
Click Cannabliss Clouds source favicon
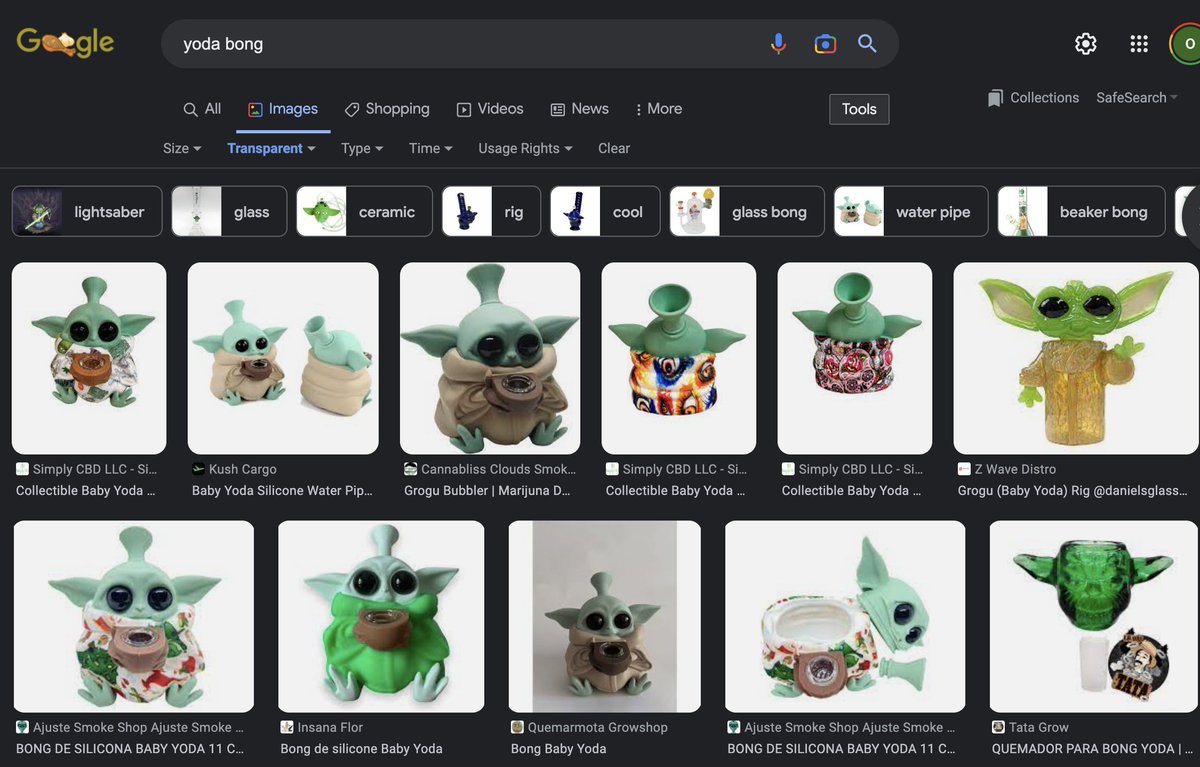pos(410,469)
